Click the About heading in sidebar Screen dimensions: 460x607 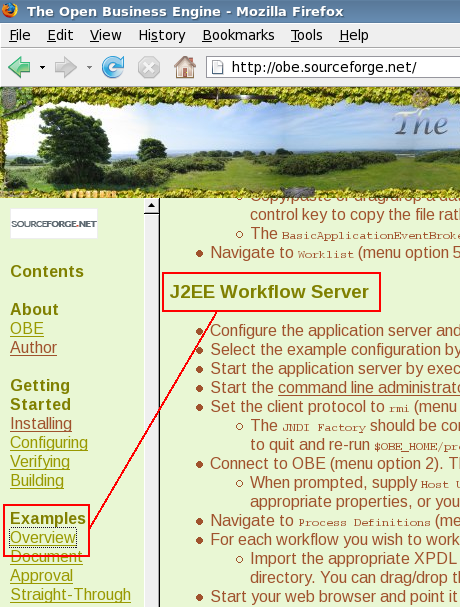coord(34,309)
